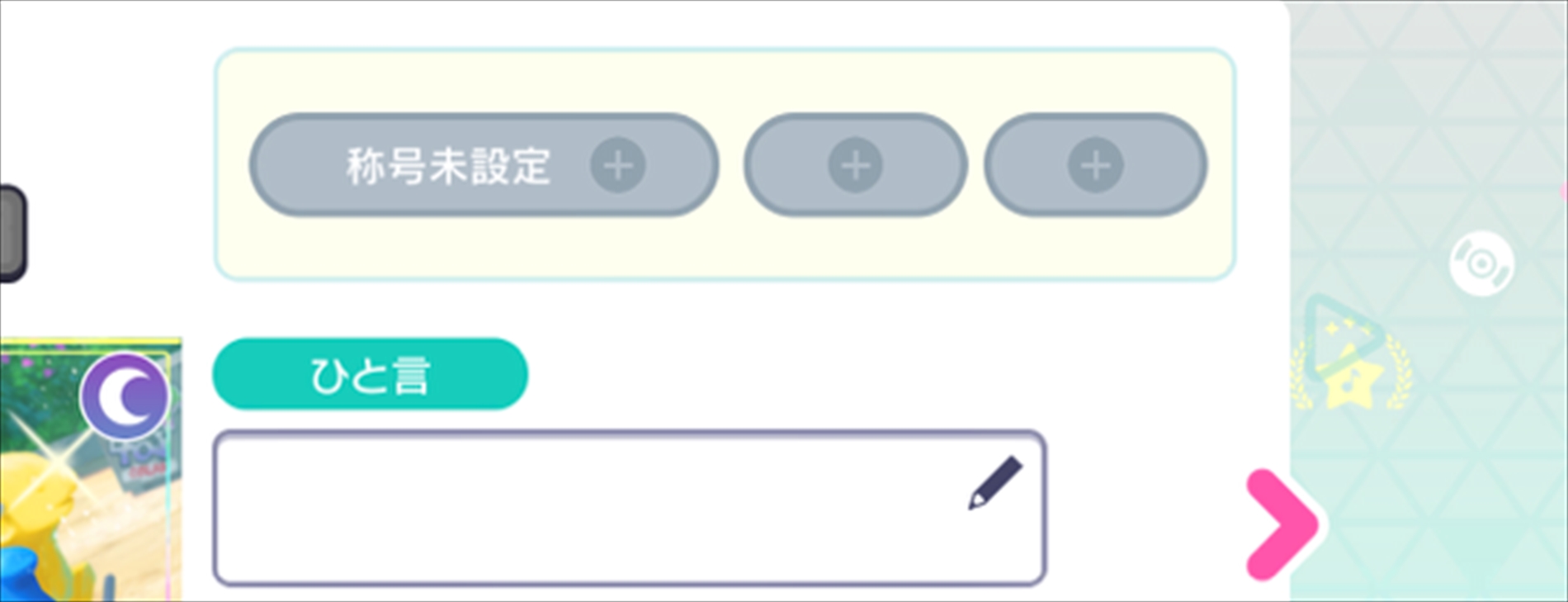This screenshot has width=1568, height=602.
Task: Select the 称号未設定 title slot
Action: [484, 165]
